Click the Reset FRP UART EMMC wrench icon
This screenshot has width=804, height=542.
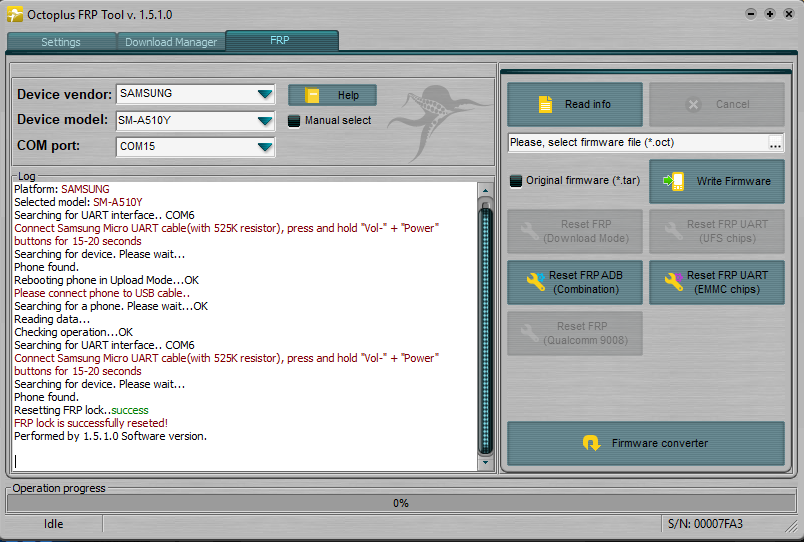[x=674, y=282]
